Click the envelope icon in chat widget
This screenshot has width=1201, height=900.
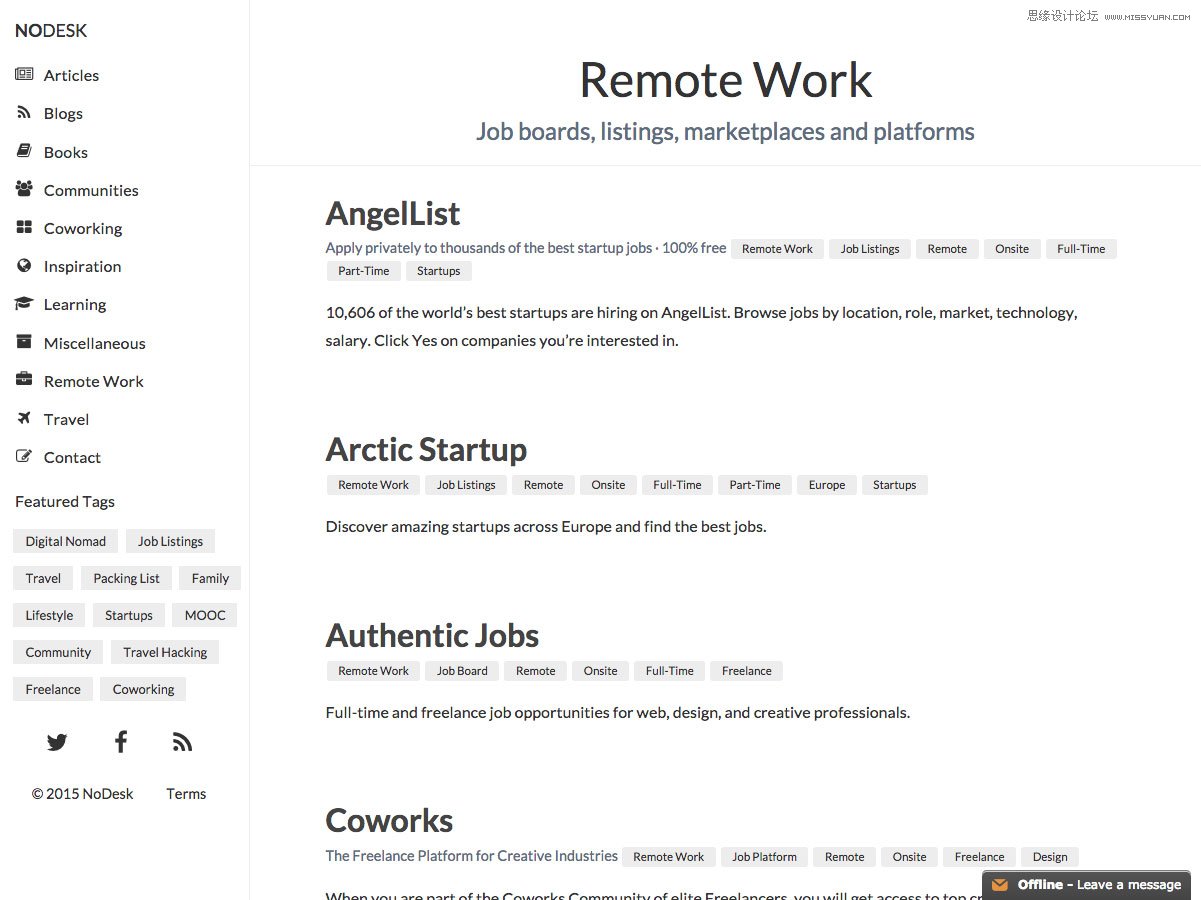[x=1000, y=885]
